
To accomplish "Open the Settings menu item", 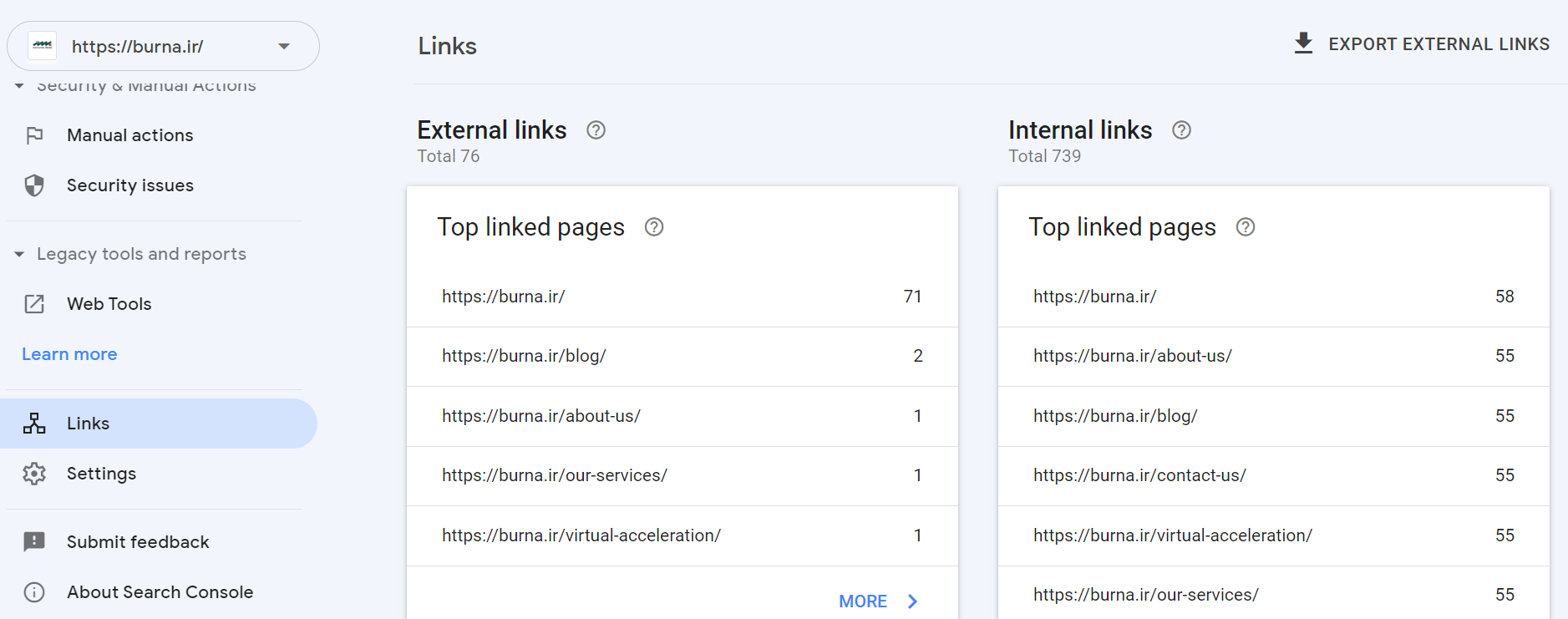I will [x=101, y=474].
